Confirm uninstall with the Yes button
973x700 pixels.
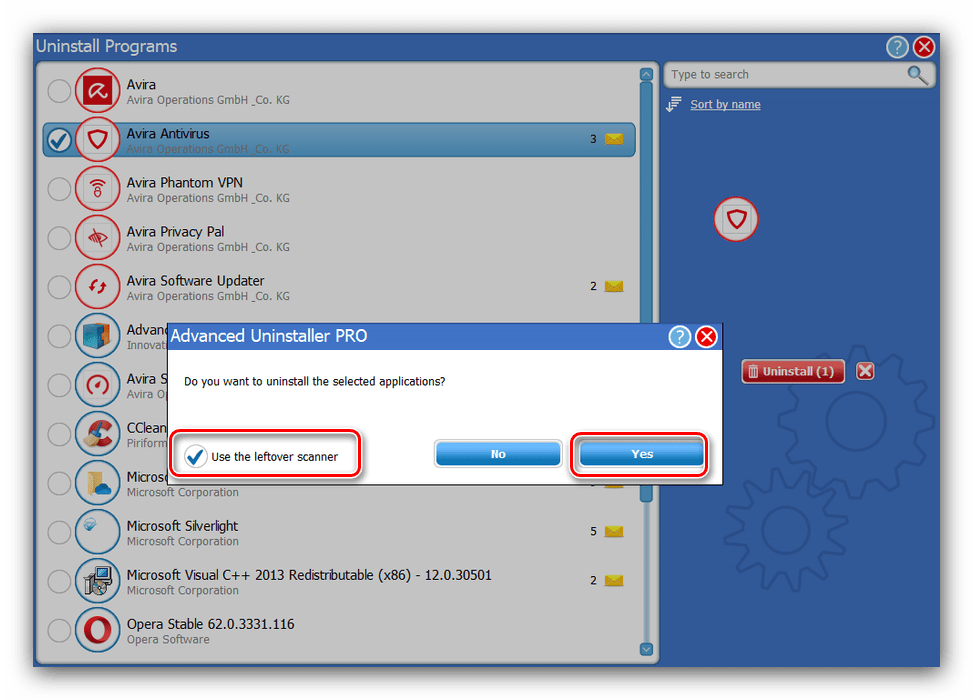(641, 454)
